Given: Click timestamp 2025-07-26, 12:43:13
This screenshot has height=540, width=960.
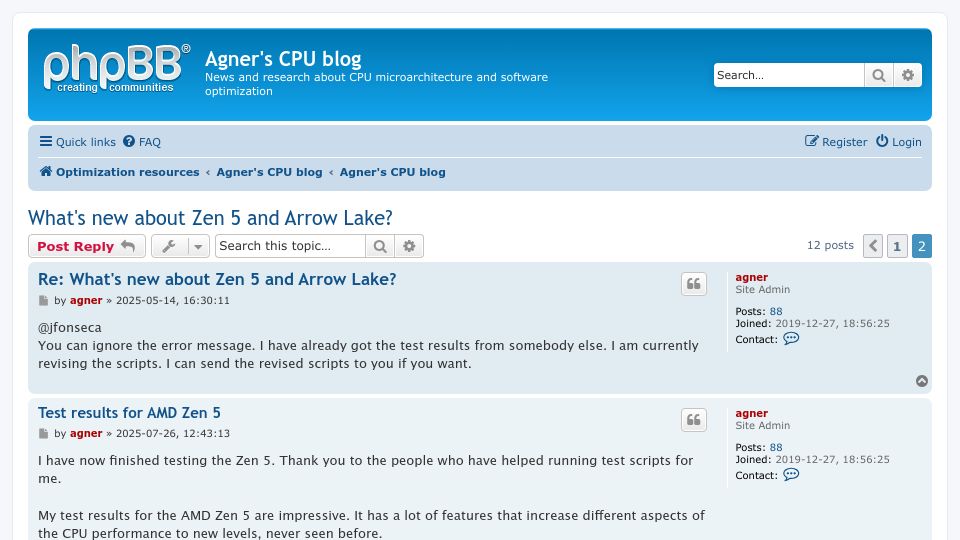Looking at the screenshot, I should (173, 433).
